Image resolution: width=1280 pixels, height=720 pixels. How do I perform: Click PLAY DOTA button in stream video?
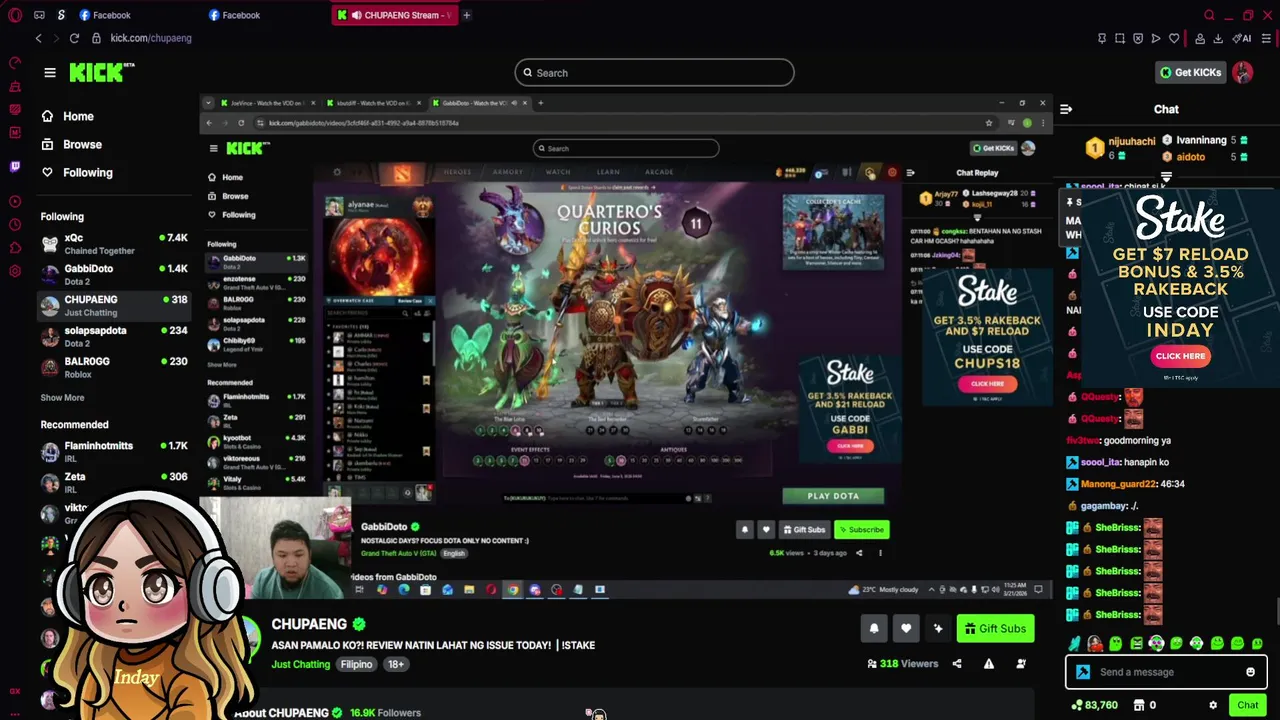tap(833, 496)
